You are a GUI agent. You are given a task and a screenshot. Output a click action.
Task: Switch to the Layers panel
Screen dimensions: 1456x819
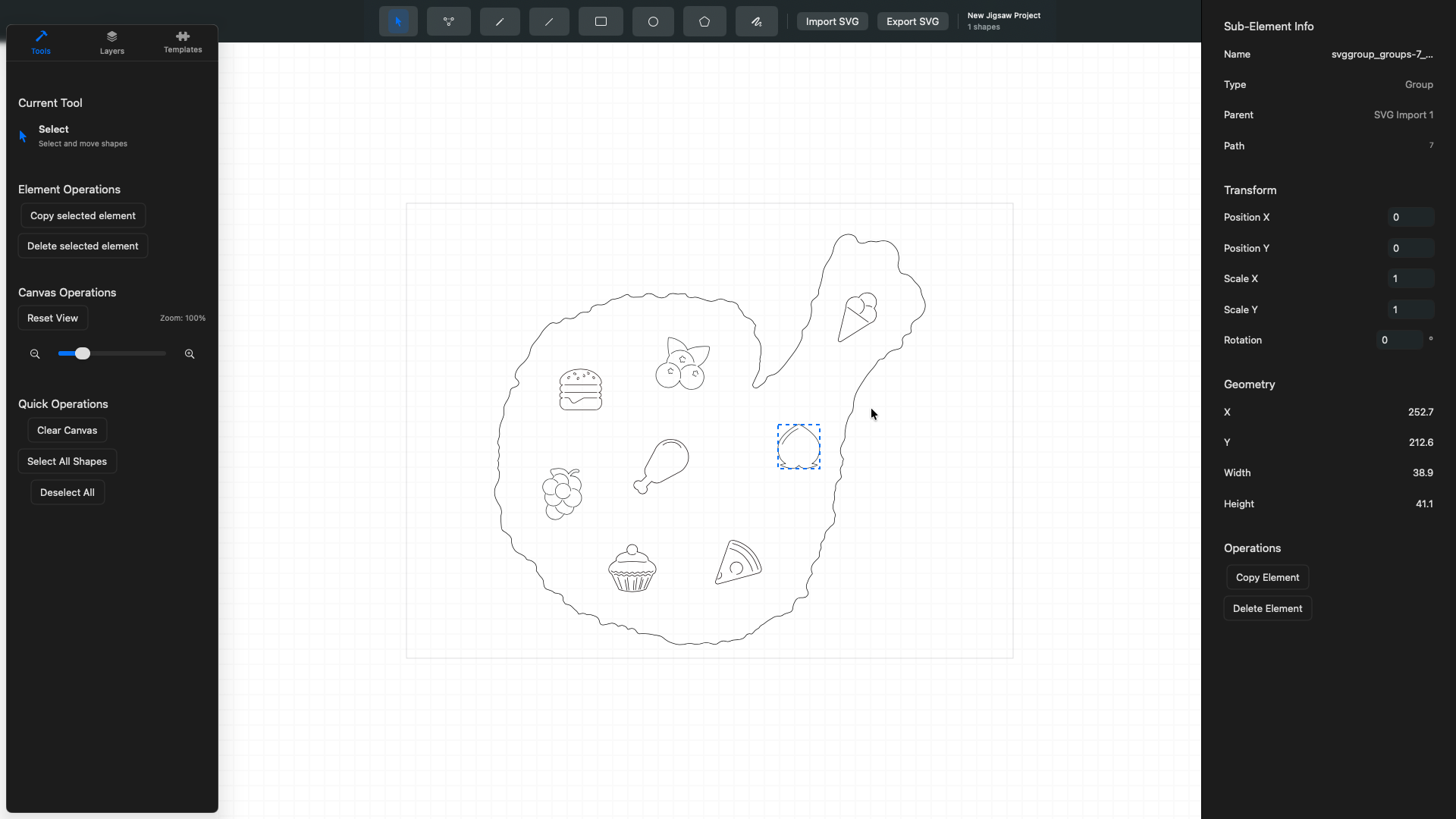pos(111,42)
